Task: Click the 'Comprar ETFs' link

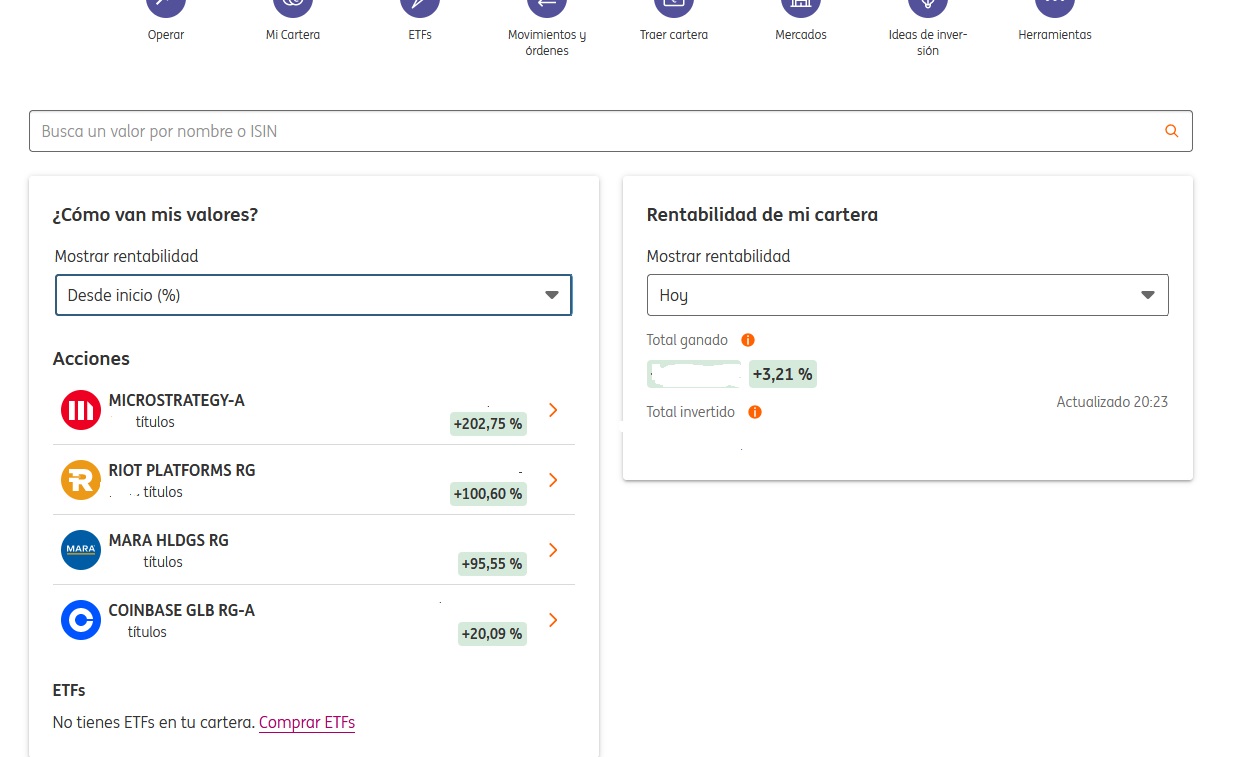Action: 307,722
